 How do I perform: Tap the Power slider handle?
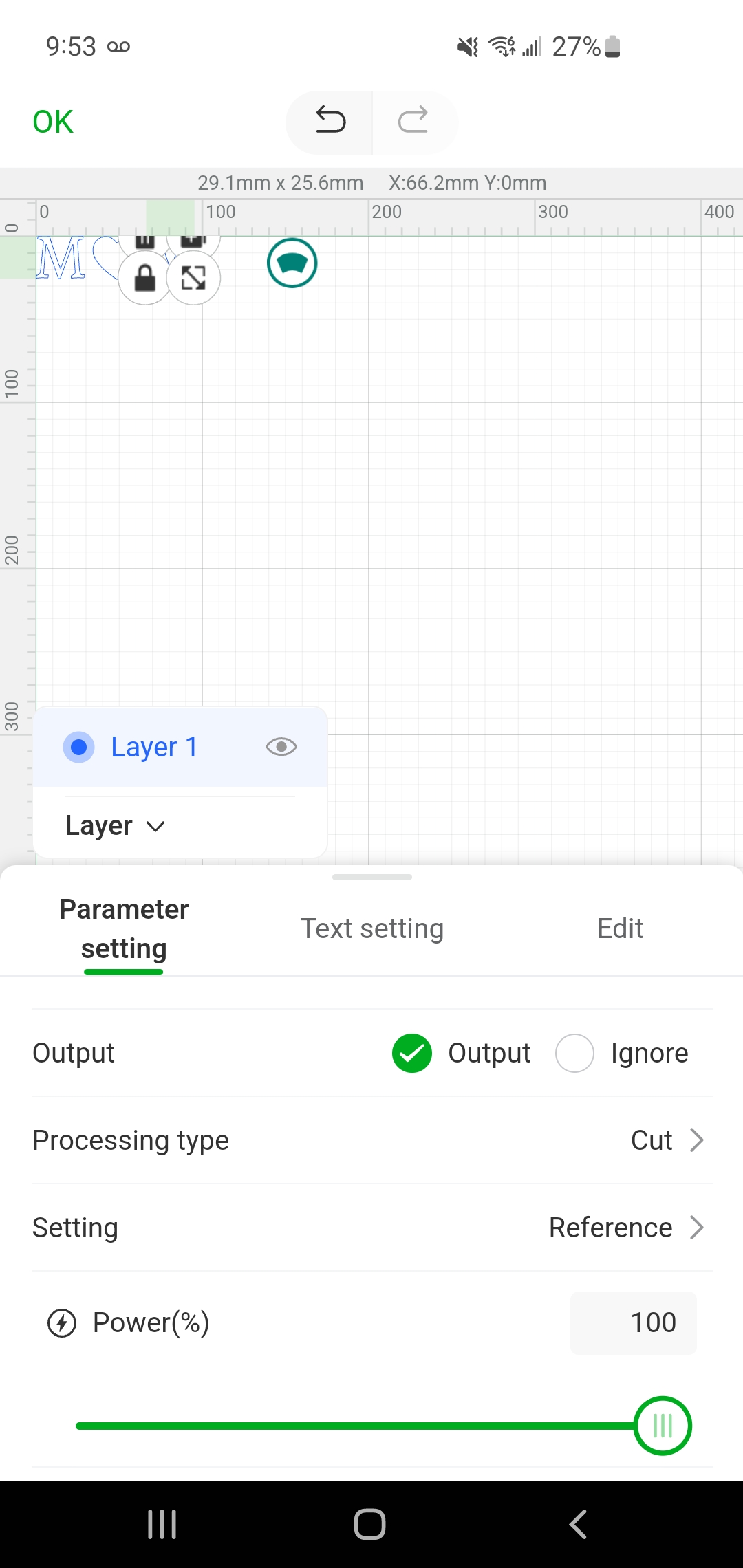pyautogui.click(x=663, y=1426)
